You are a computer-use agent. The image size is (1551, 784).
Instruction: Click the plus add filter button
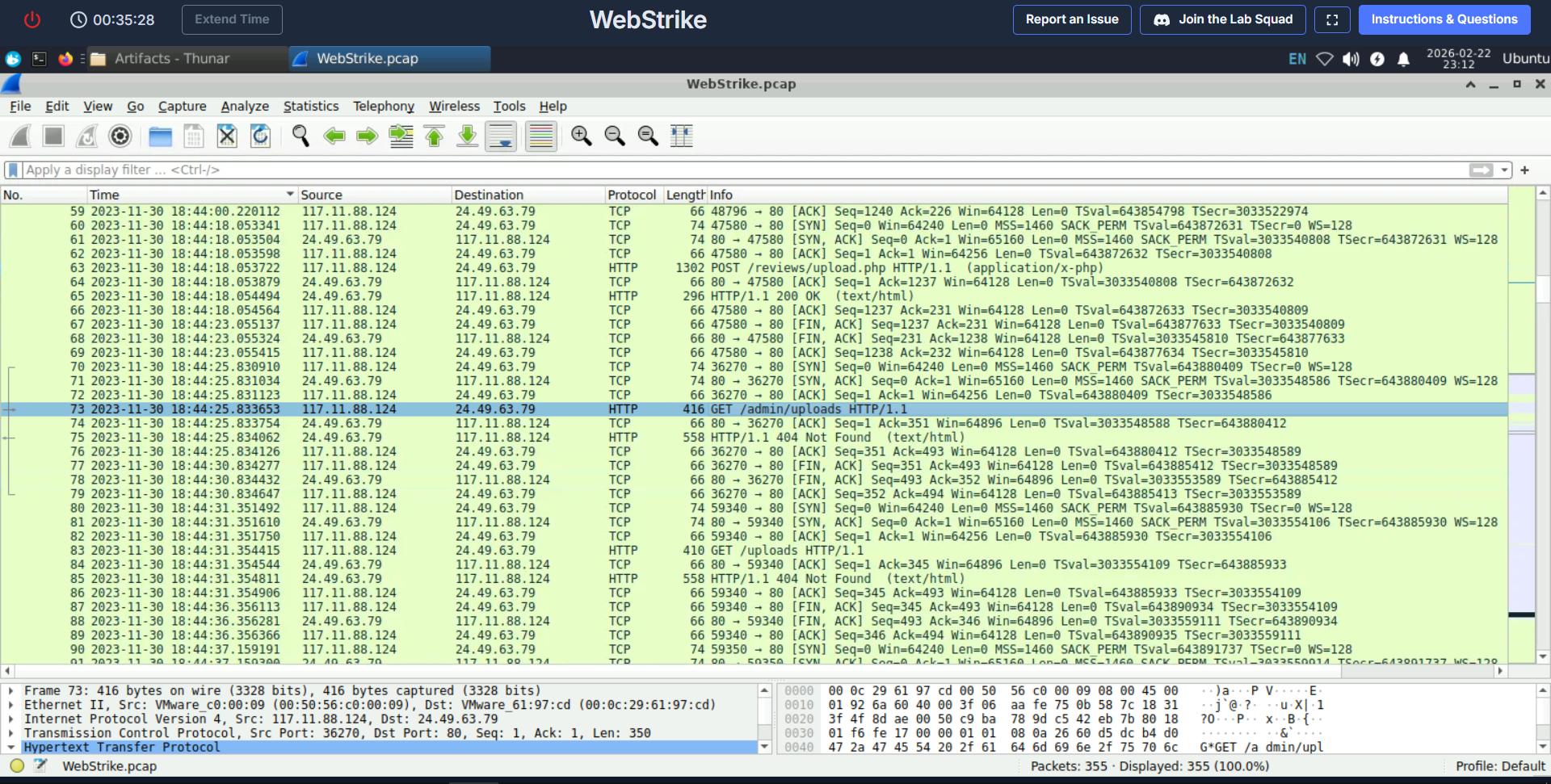(1524, 170)
